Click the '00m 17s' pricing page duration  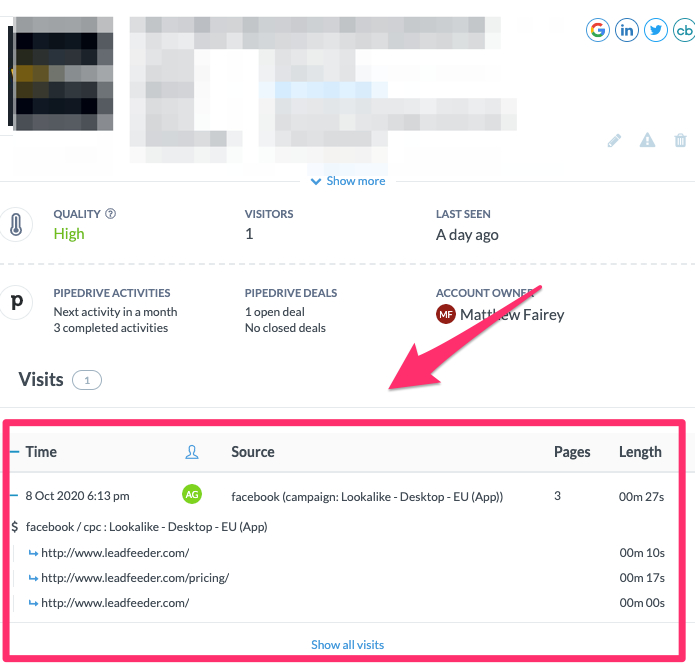(642, 578)
